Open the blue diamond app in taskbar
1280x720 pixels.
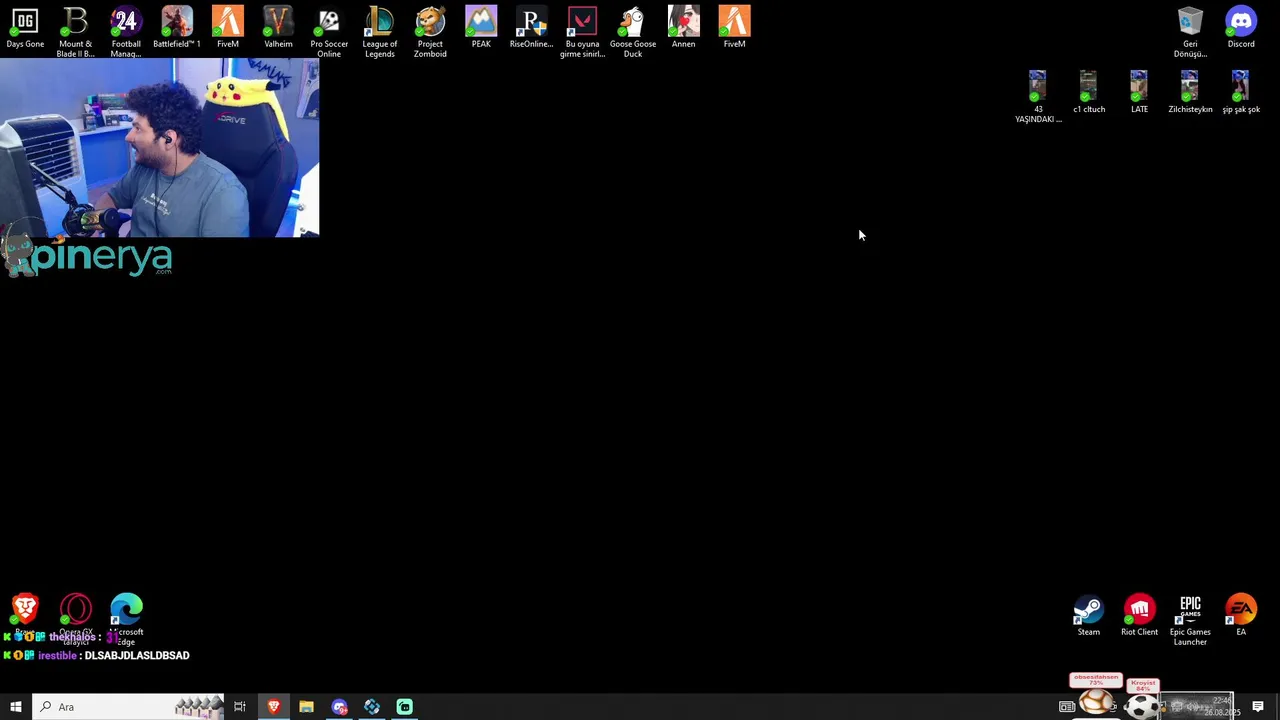tap(372, 707)
